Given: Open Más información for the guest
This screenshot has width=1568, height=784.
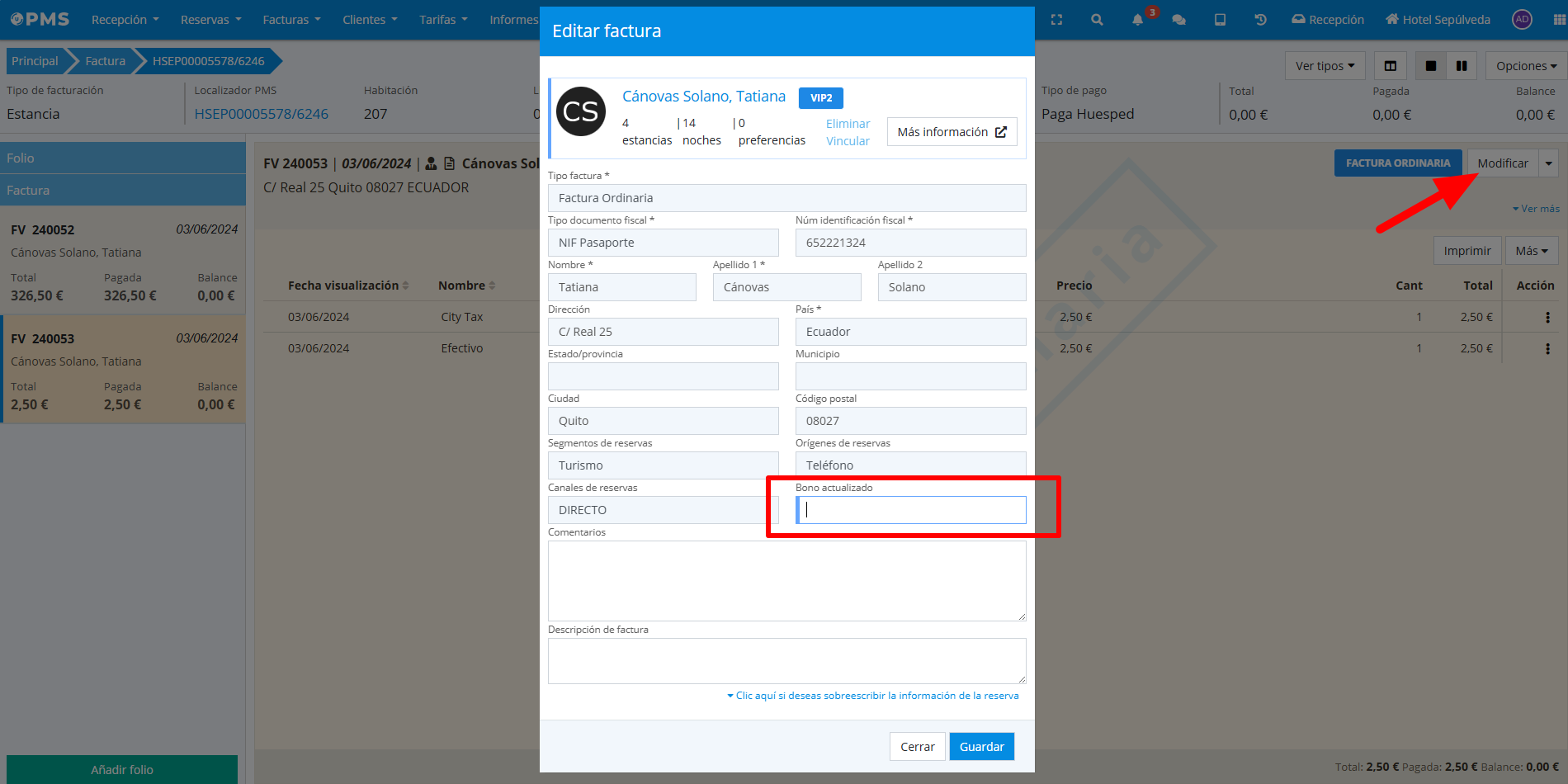Looking at the screenshot, I should tap(952, 132).
